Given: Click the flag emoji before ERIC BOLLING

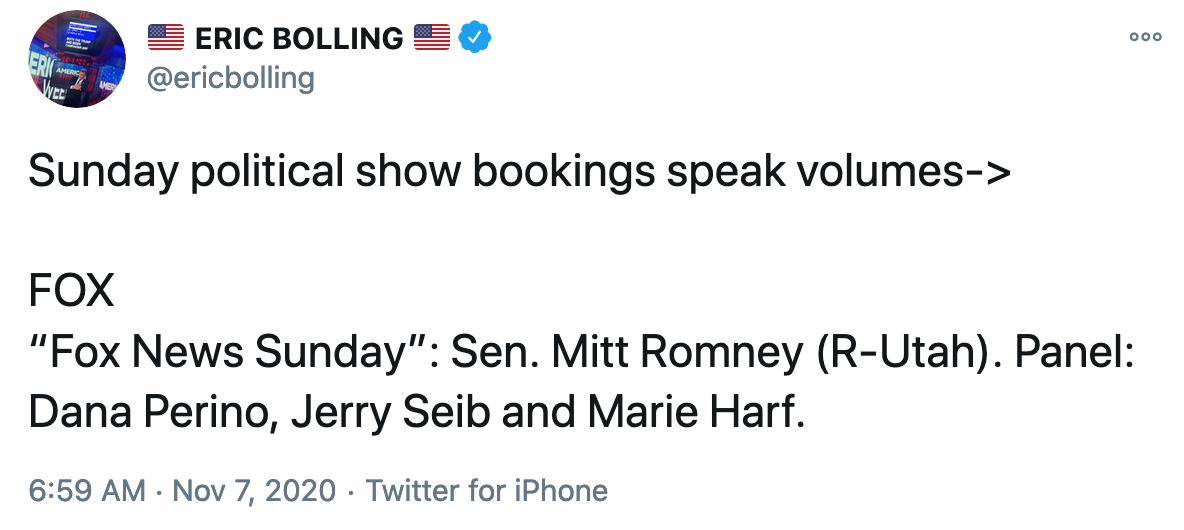Looking at the screenshot, I should coord(165,37).
